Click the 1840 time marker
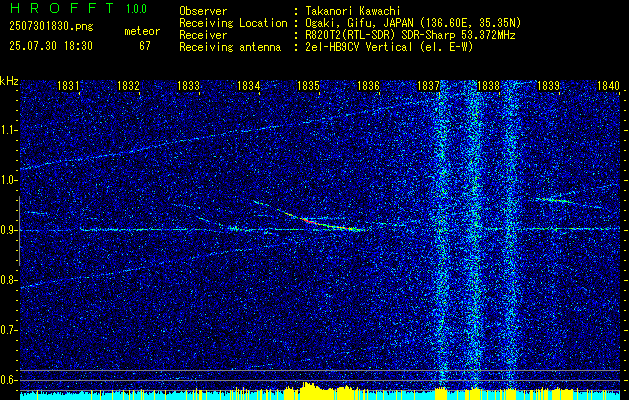The height and width of the screenshot is (400, 629). click(609, 85)
